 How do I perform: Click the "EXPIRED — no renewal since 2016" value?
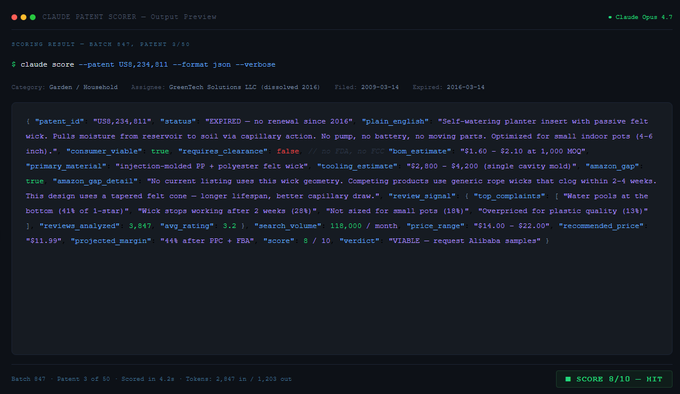279,121
